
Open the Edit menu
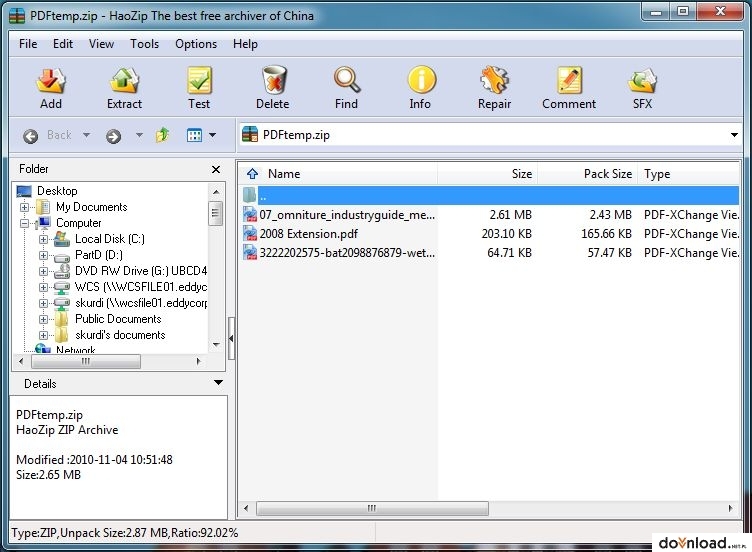point(63,44)
